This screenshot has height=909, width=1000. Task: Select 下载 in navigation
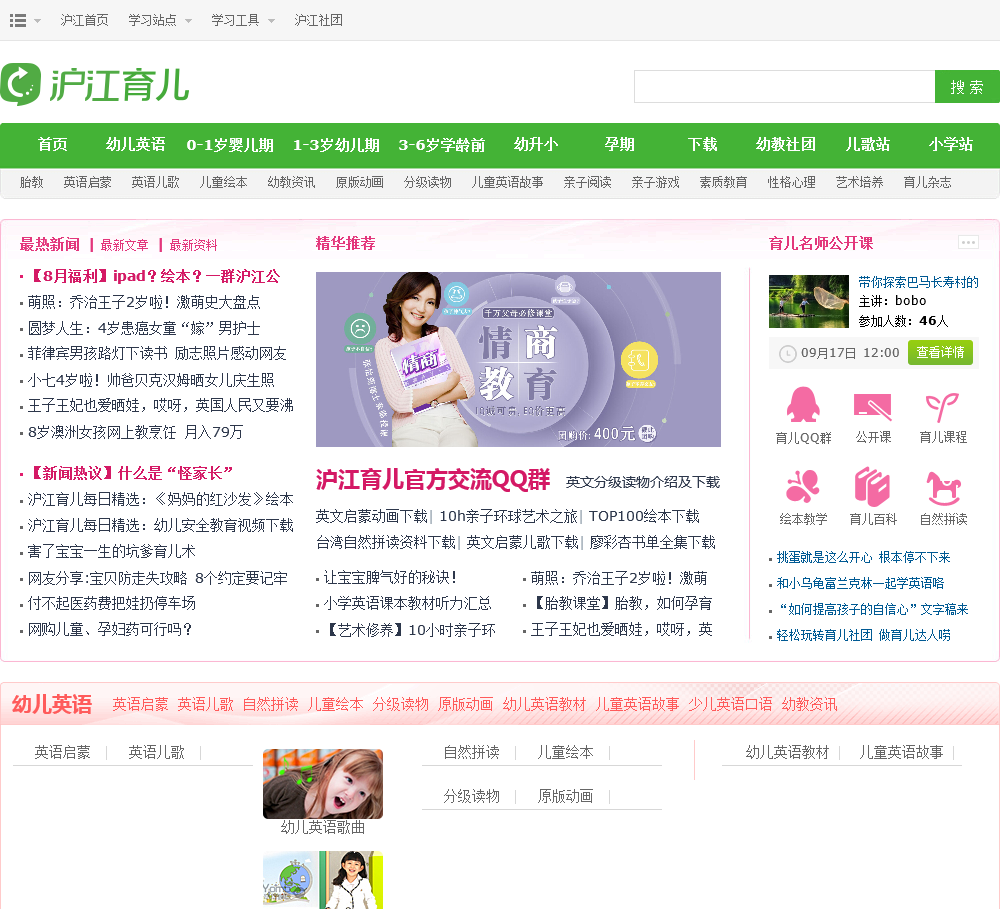(702, 145)
